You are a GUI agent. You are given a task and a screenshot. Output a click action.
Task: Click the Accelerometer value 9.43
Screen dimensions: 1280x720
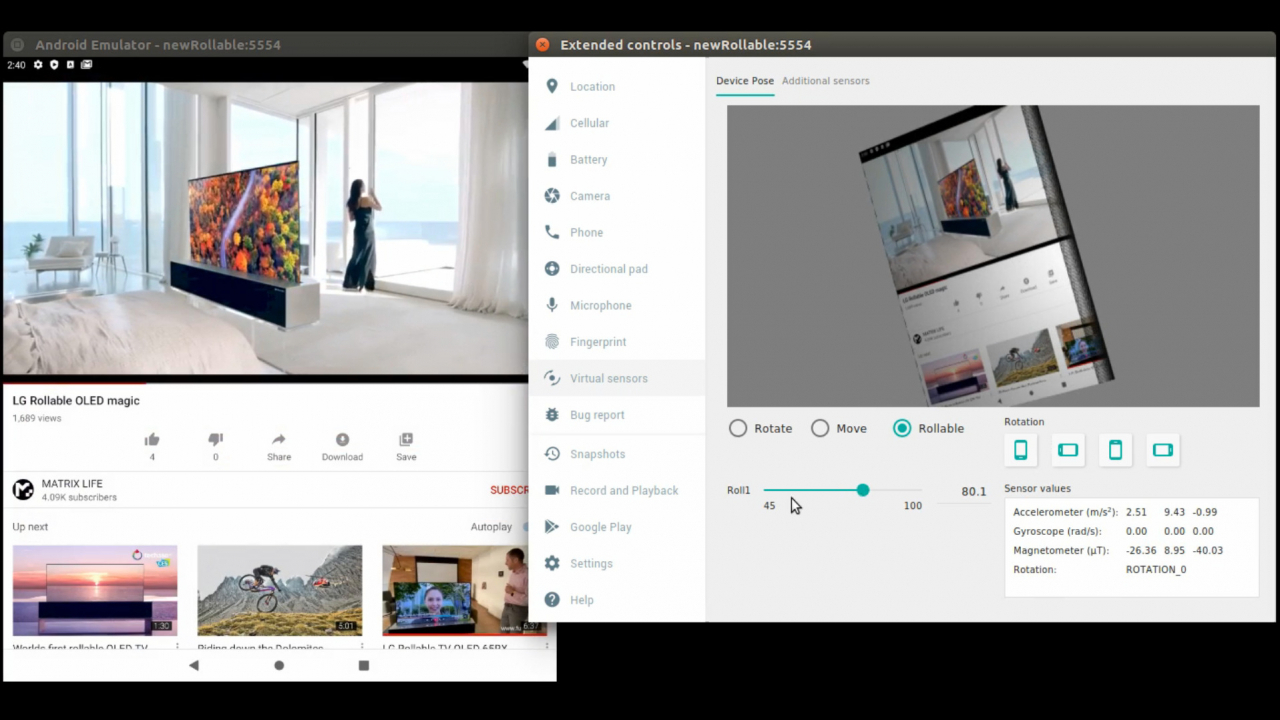(1174, 512)
